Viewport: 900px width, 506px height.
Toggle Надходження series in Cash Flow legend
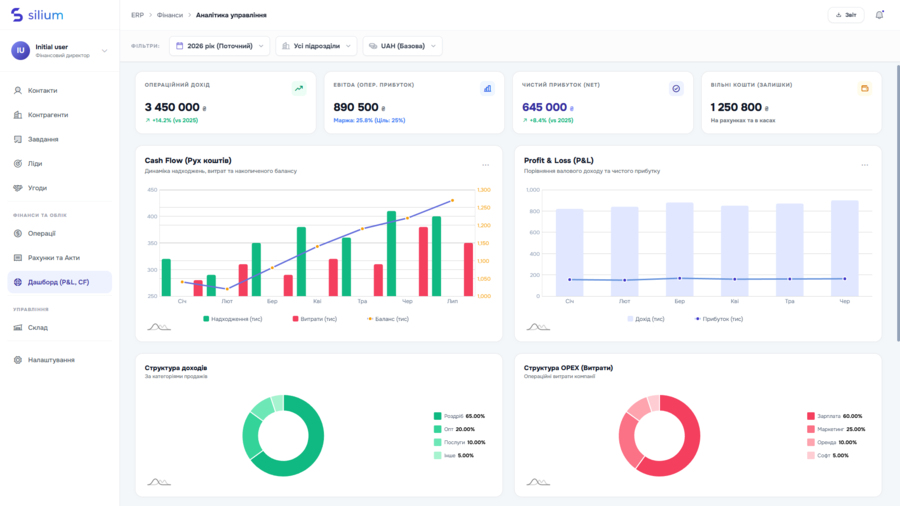pos(232,319)
